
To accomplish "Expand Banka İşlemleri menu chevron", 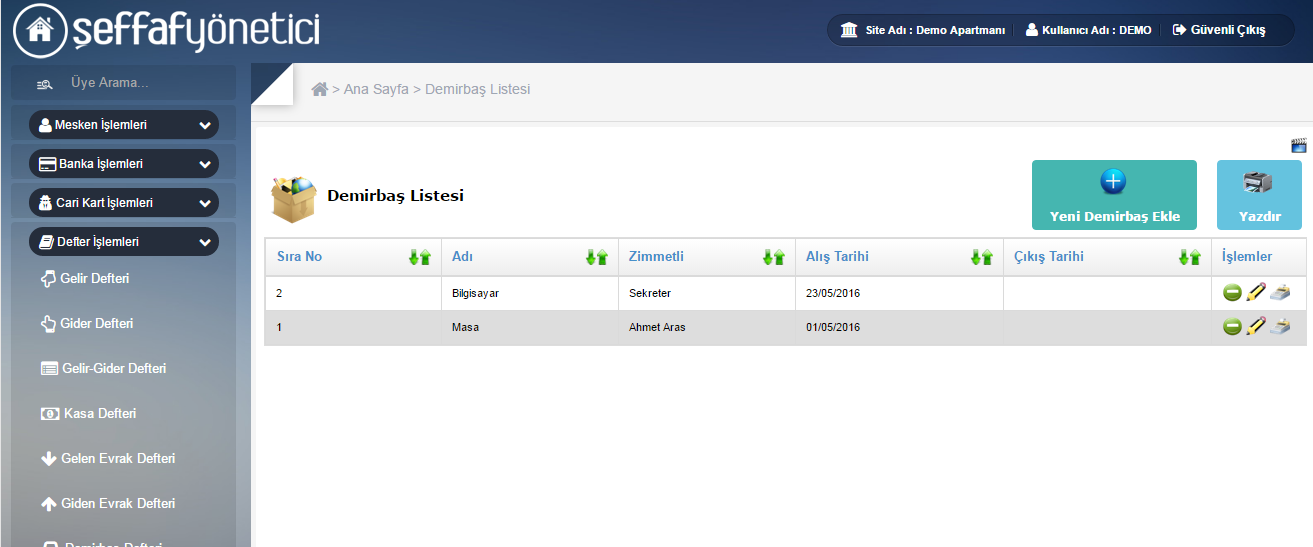I will tap(205, 164).
